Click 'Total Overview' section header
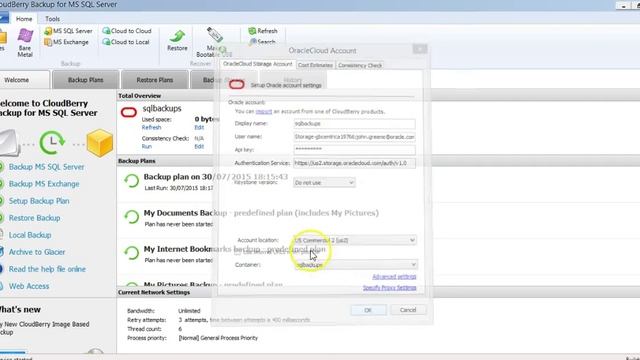Viewport: 640px width, 360px height. pos(140,96)
